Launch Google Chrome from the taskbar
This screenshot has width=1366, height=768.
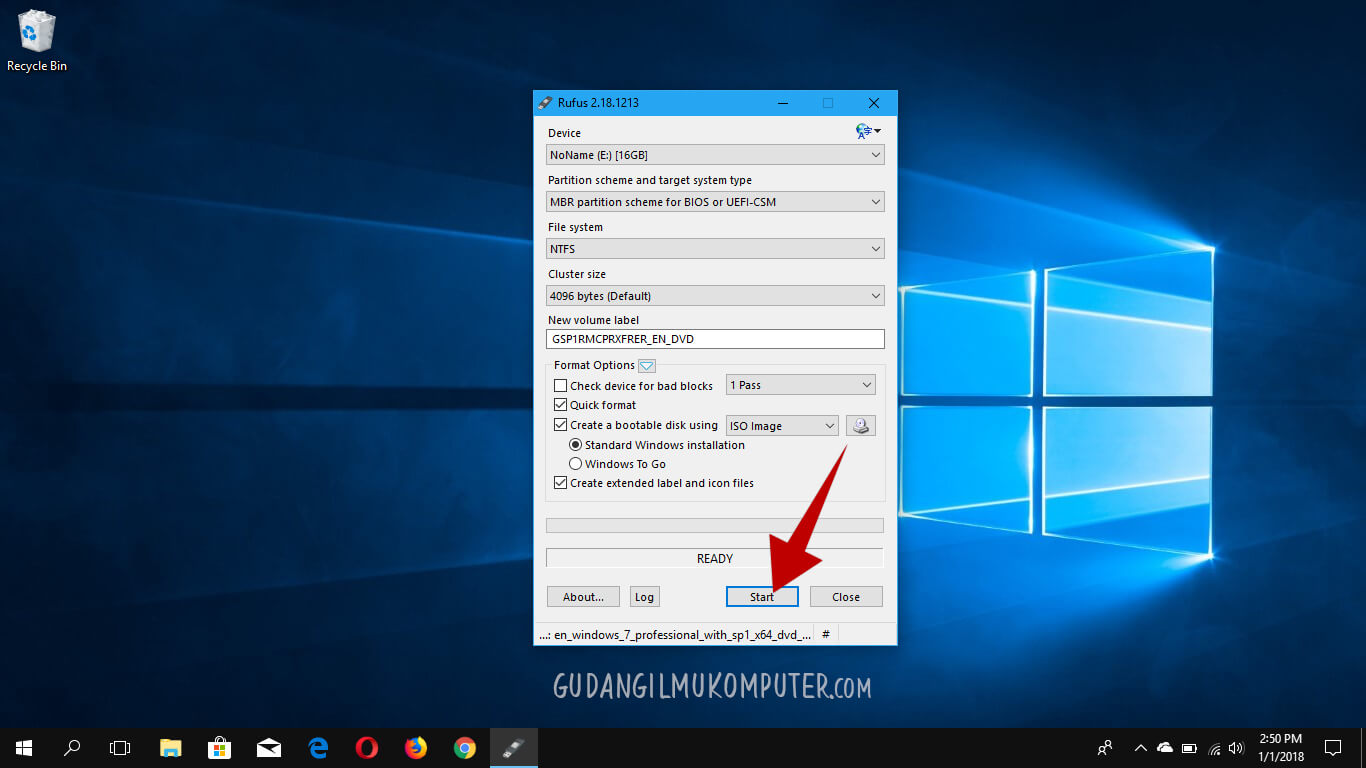pos(465,748)
